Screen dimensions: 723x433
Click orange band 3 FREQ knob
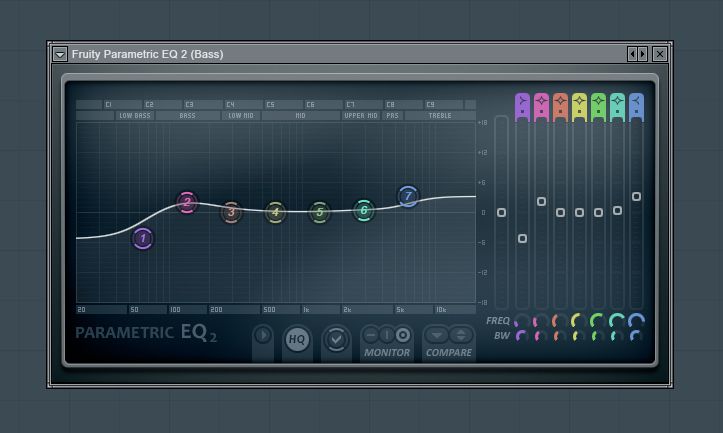pyautogui.click(x=560, y=320)
